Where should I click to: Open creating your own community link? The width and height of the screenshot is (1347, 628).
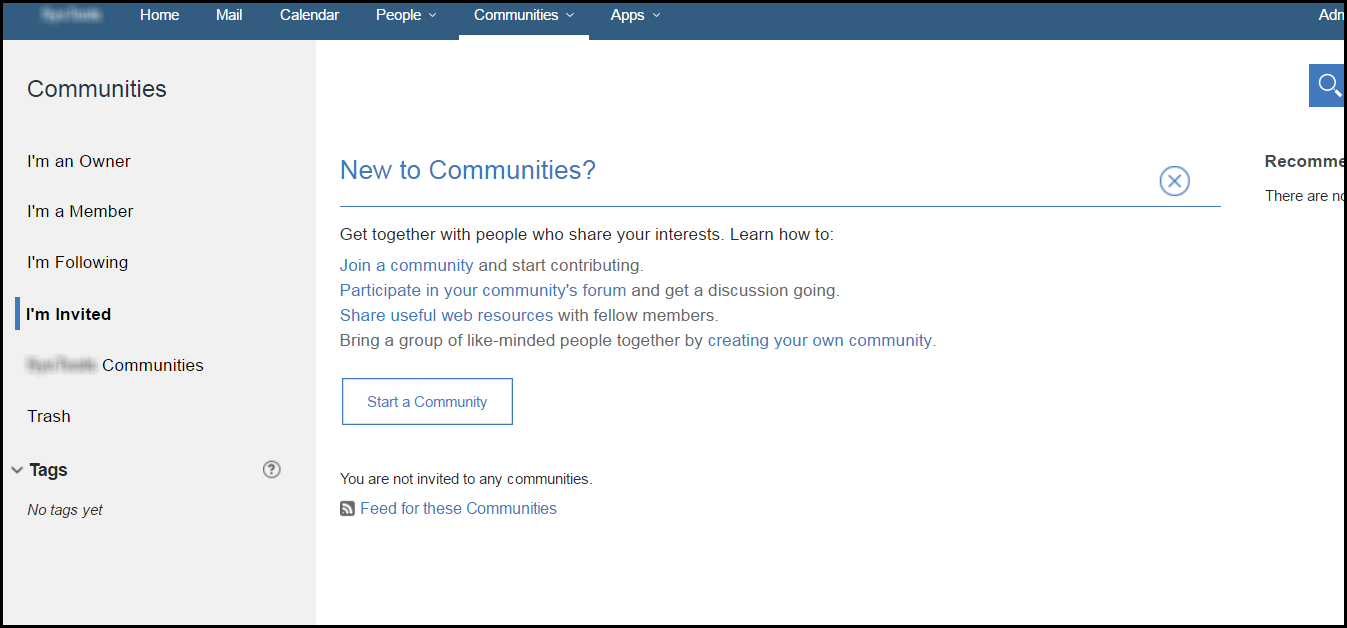click(819, 340)
